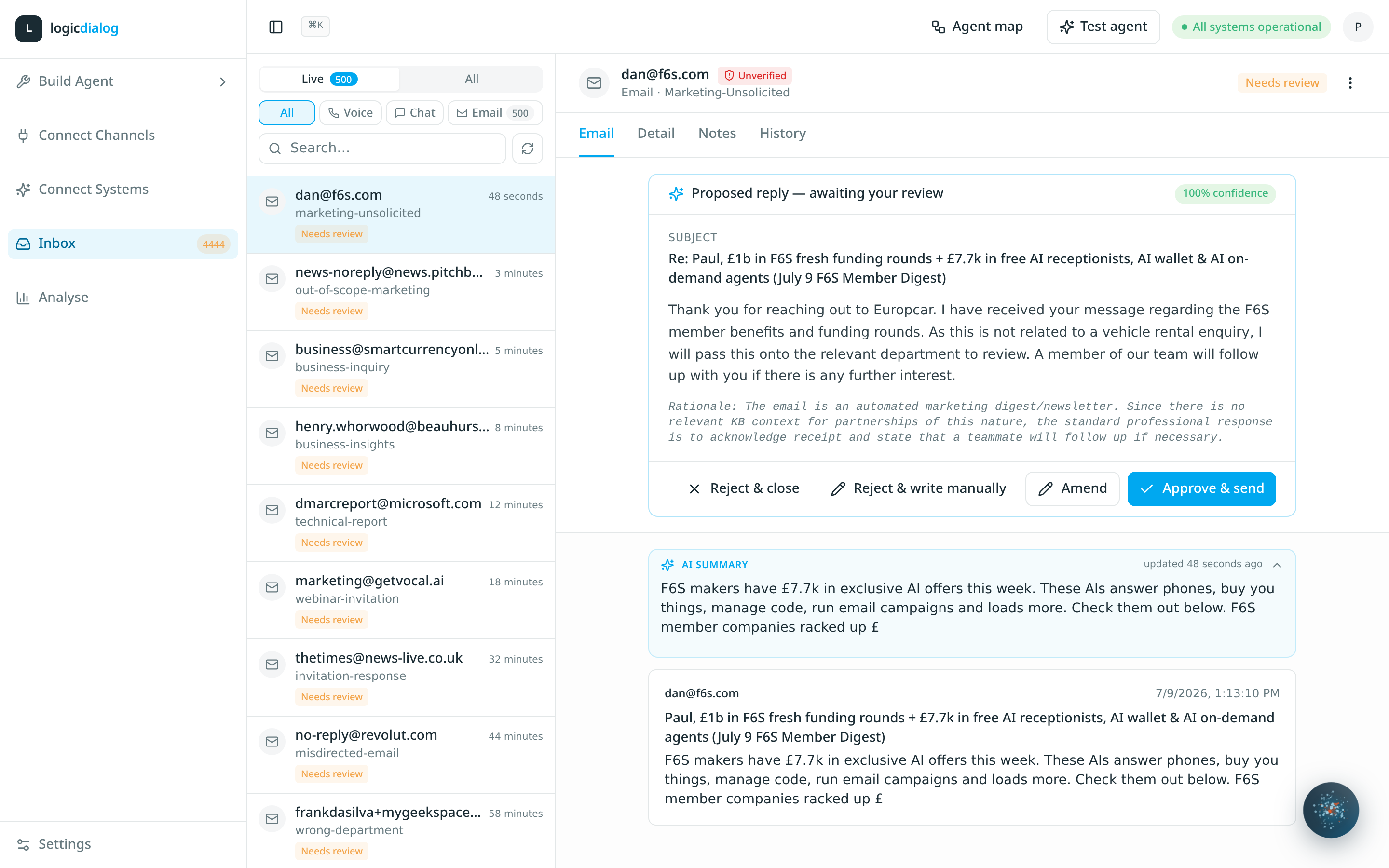1389x868 pixels.
Task: Click the logicdialog logo icon
Action: pyautogui.click(x=29, y=28)
